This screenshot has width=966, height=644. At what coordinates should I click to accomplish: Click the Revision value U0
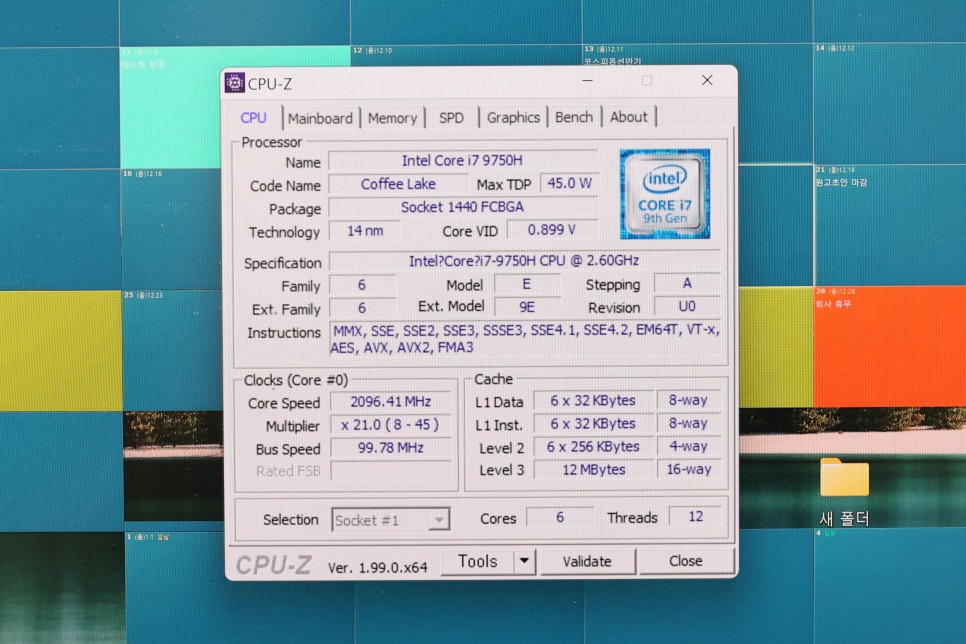[687, 306]
